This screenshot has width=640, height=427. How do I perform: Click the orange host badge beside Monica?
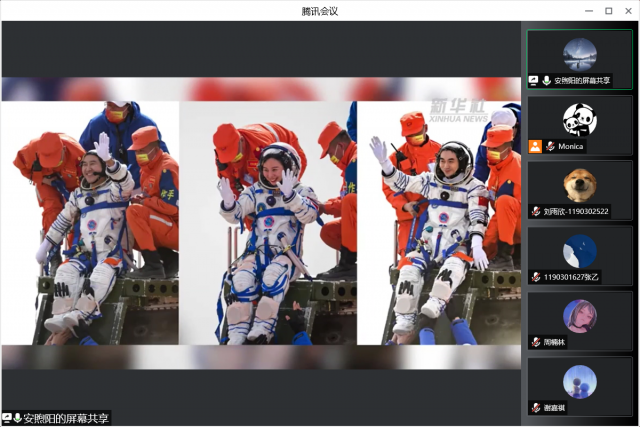(x=536, y=146)
